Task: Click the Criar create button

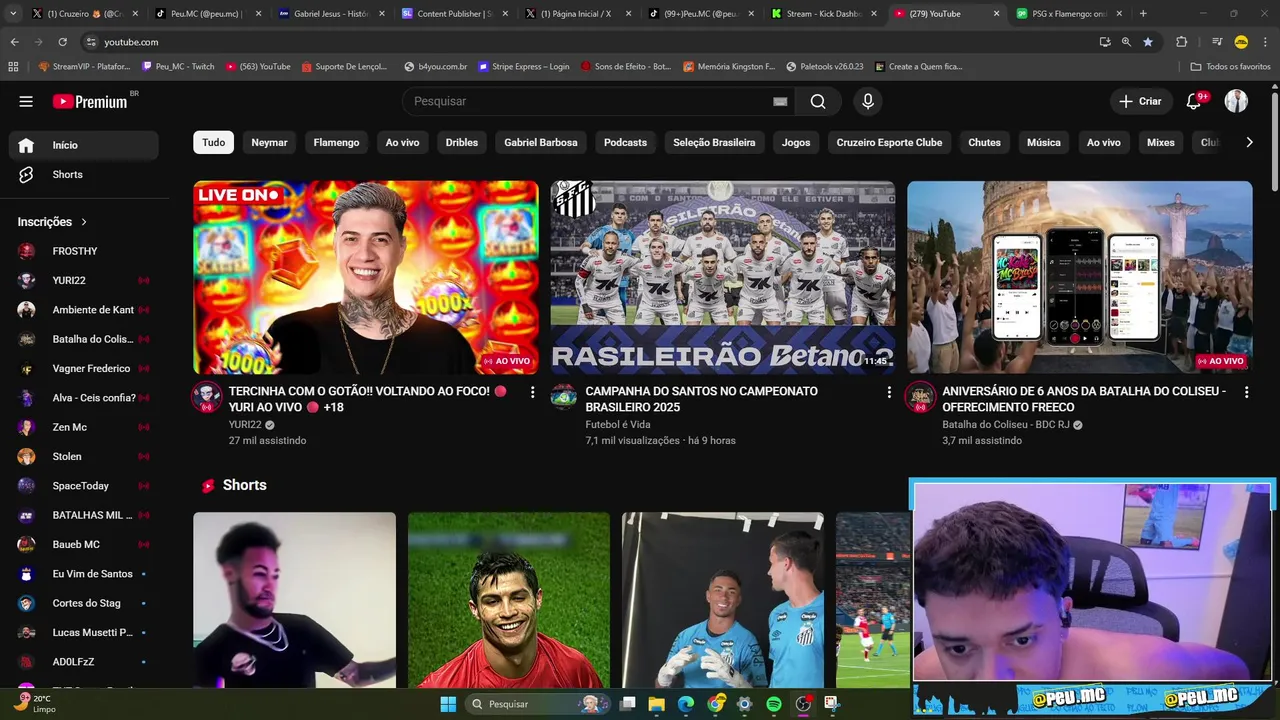Action: [x=1140, y=101]
